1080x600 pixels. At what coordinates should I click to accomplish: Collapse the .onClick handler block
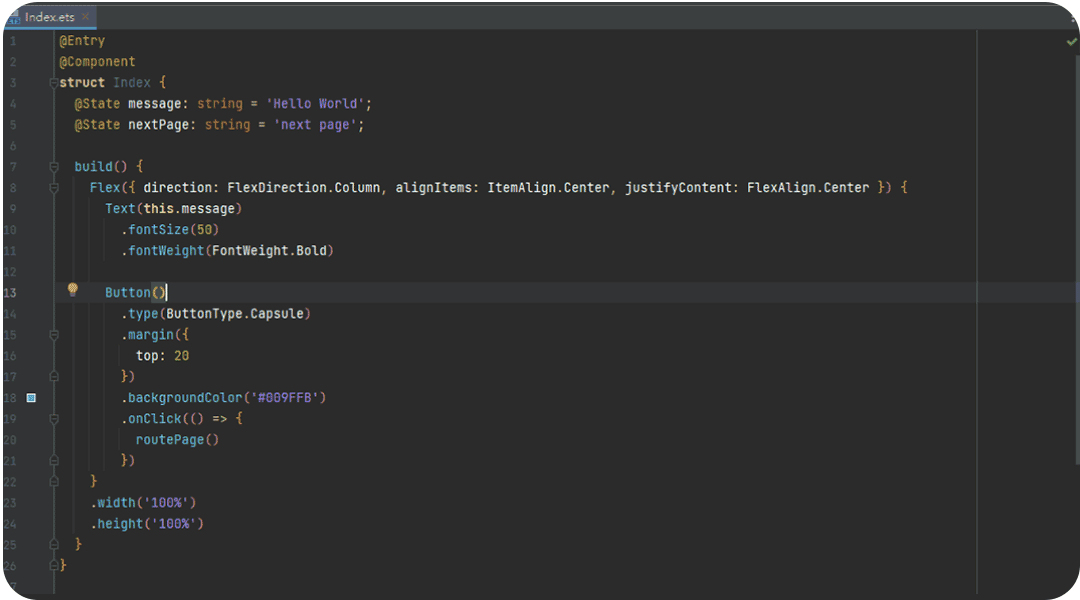tap(53, 419)
